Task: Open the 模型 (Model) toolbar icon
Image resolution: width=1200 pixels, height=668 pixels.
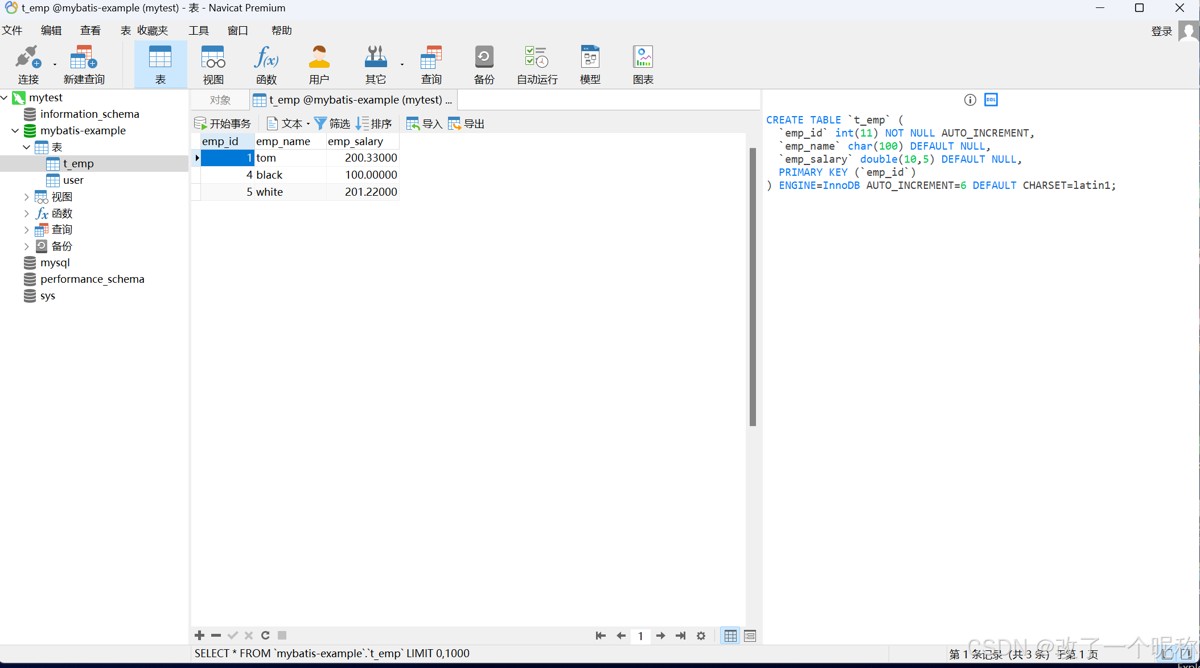Action: [590, 64]
